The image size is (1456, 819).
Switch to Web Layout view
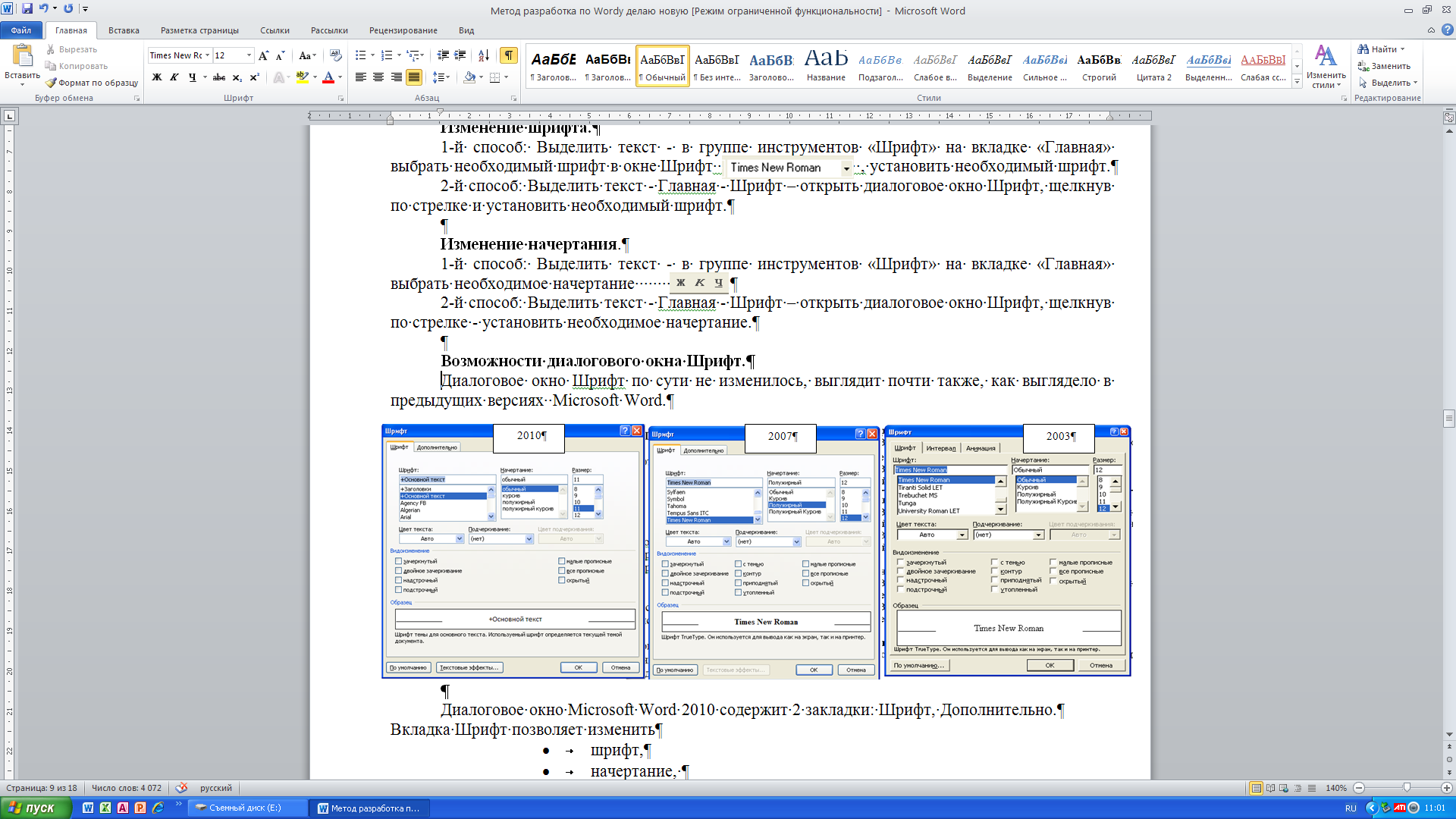click(x=1284, y=788)
